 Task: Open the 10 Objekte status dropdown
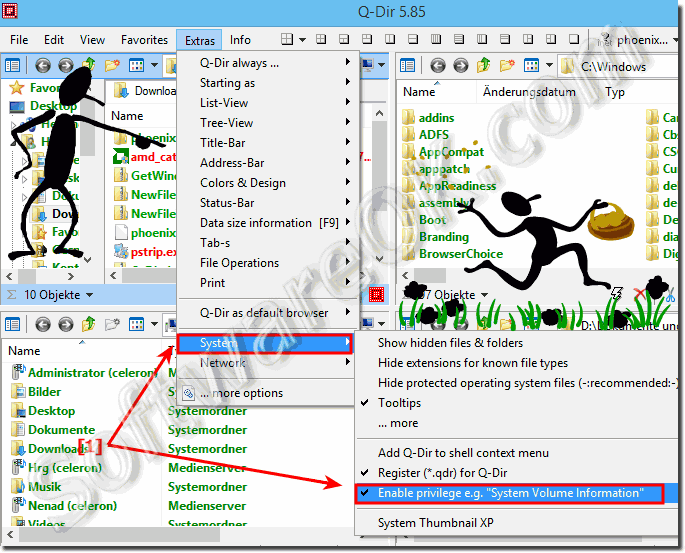(x=90, y=295)
